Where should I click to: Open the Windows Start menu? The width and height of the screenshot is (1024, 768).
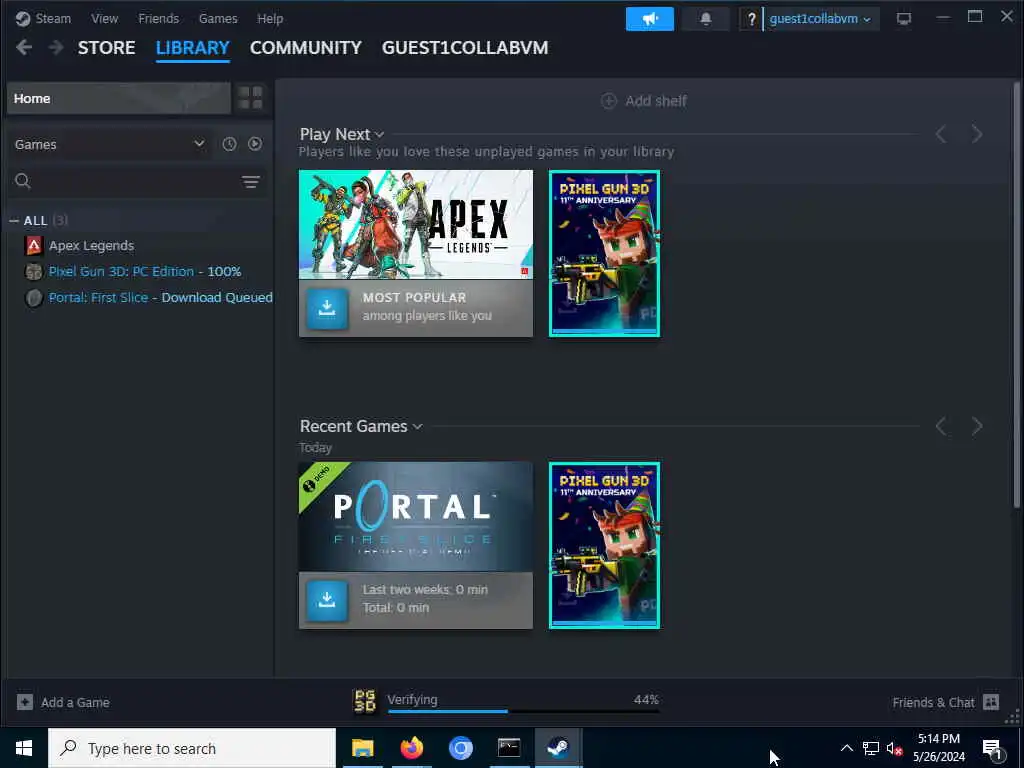[24, 748]
